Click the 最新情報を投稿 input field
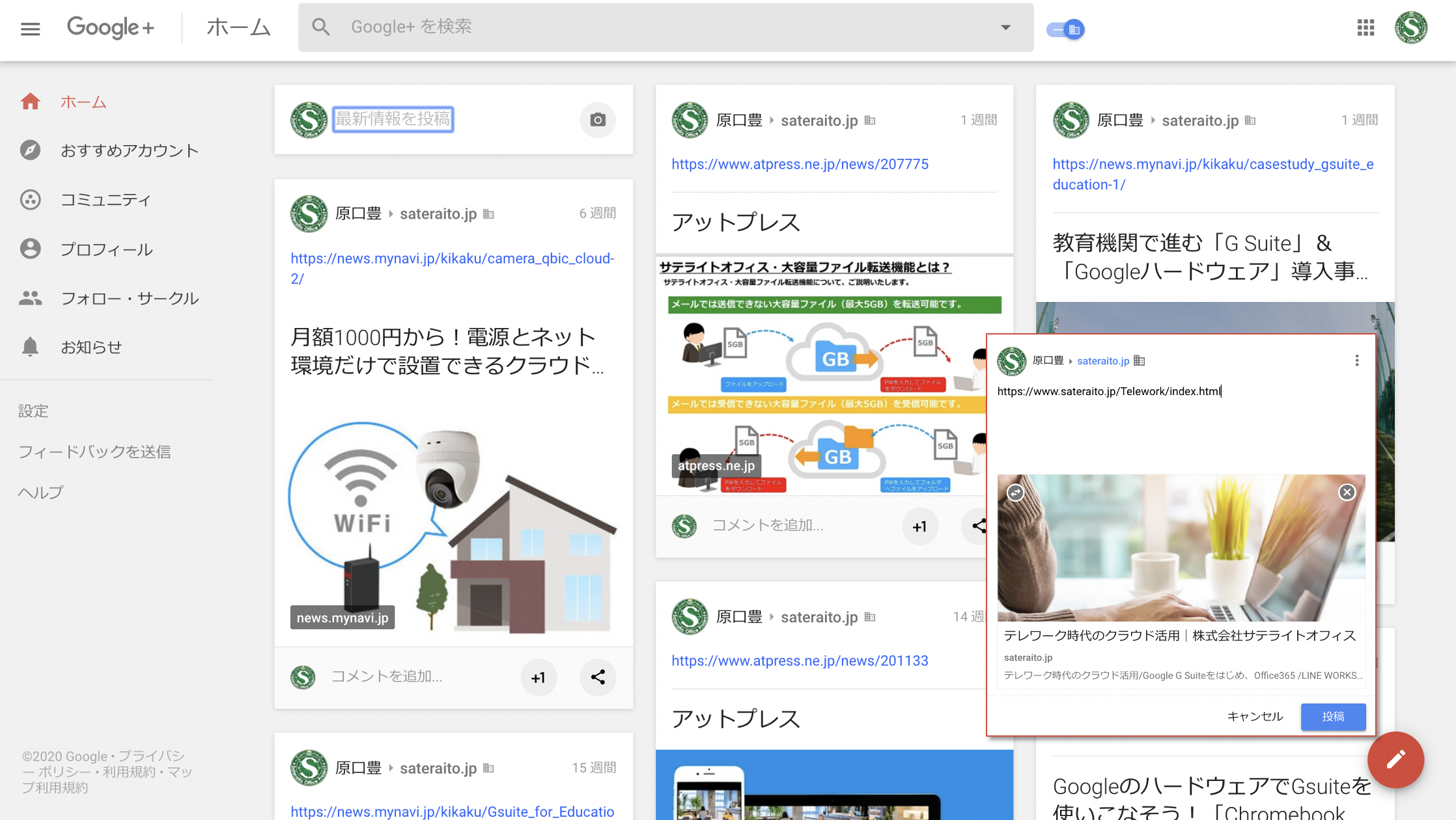1456x820 pixels. (393, 119)
